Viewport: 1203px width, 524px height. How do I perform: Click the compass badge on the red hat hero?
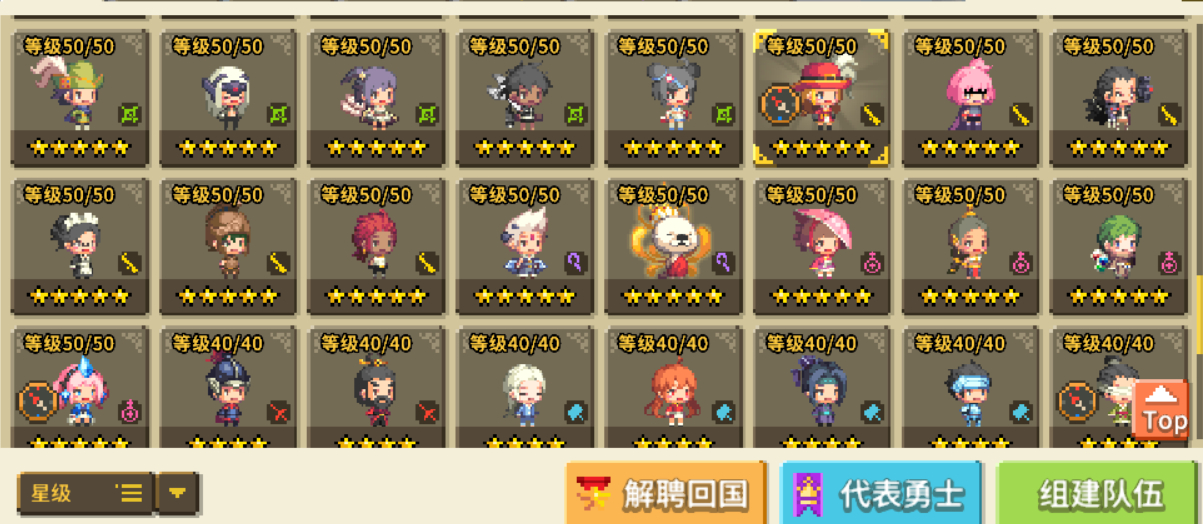(x=778, y=103)
